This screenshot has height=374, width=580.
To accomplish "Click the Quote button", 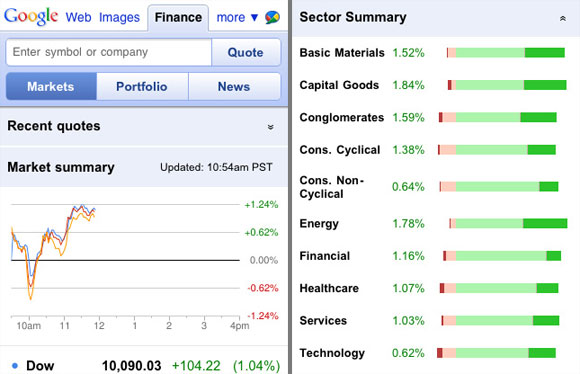I will pyautogui.click(x=246, y=53).
